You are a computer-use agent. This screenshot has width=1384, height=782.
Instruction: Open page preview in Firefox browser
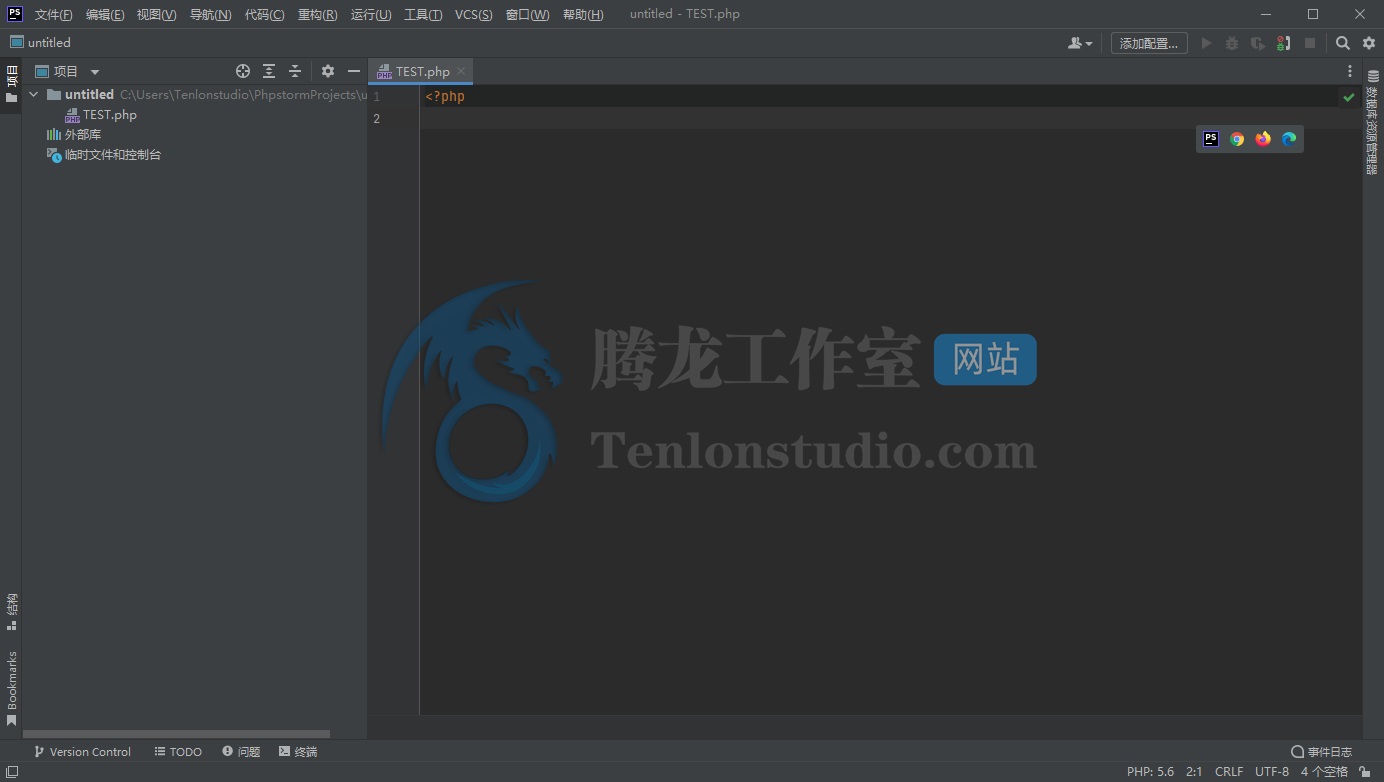(x=1263, y=139)
